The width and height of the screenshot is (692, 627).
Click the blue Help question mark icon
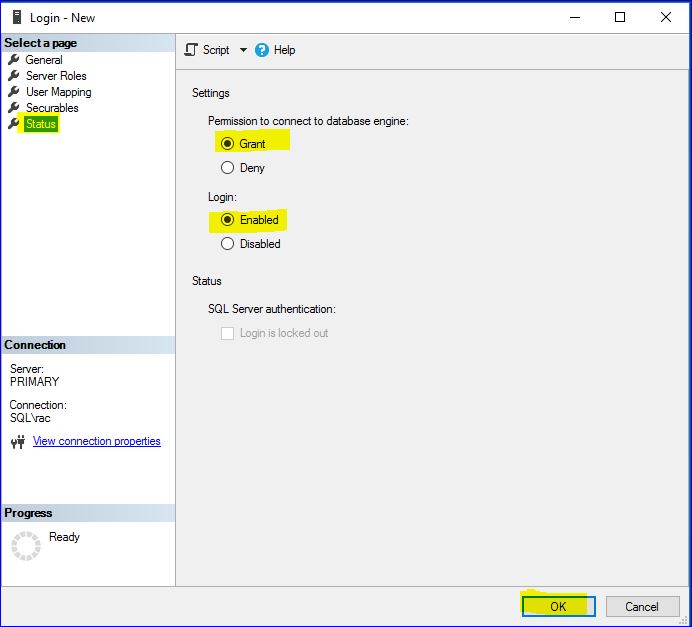(262, 50)
